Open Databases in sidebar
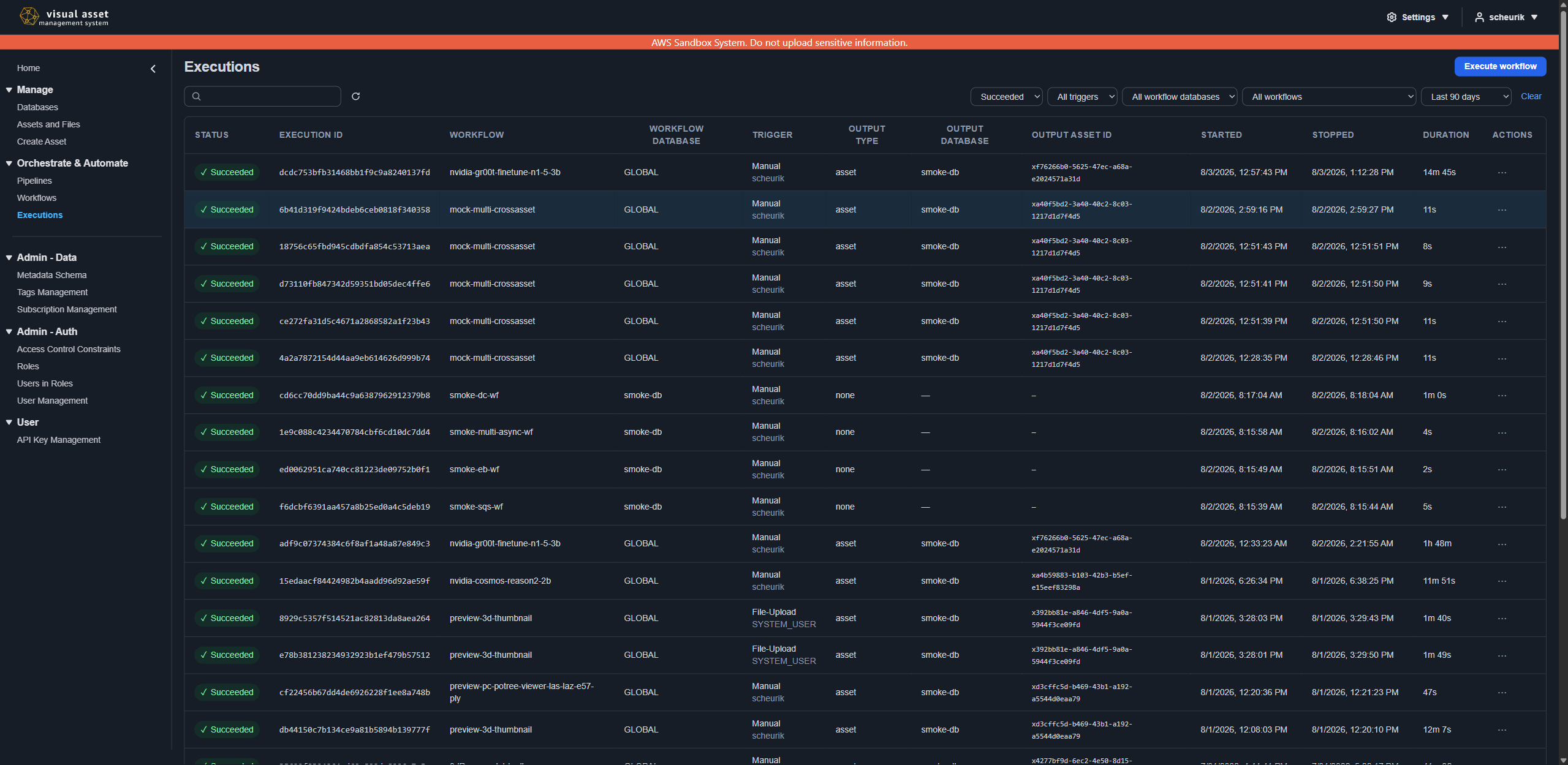Viewport: 1568px width, 765px height. (37, 107)
